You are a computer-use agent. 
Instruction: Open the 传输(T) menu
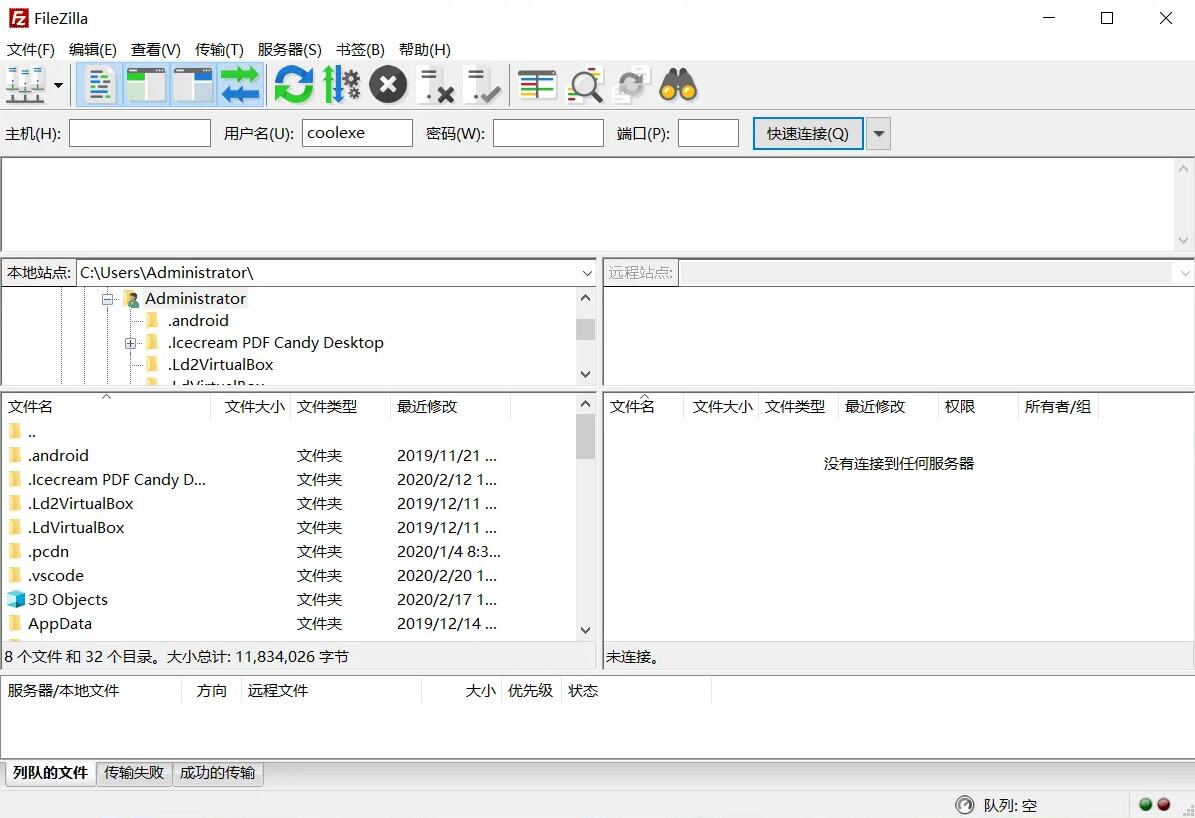(219, 50)
